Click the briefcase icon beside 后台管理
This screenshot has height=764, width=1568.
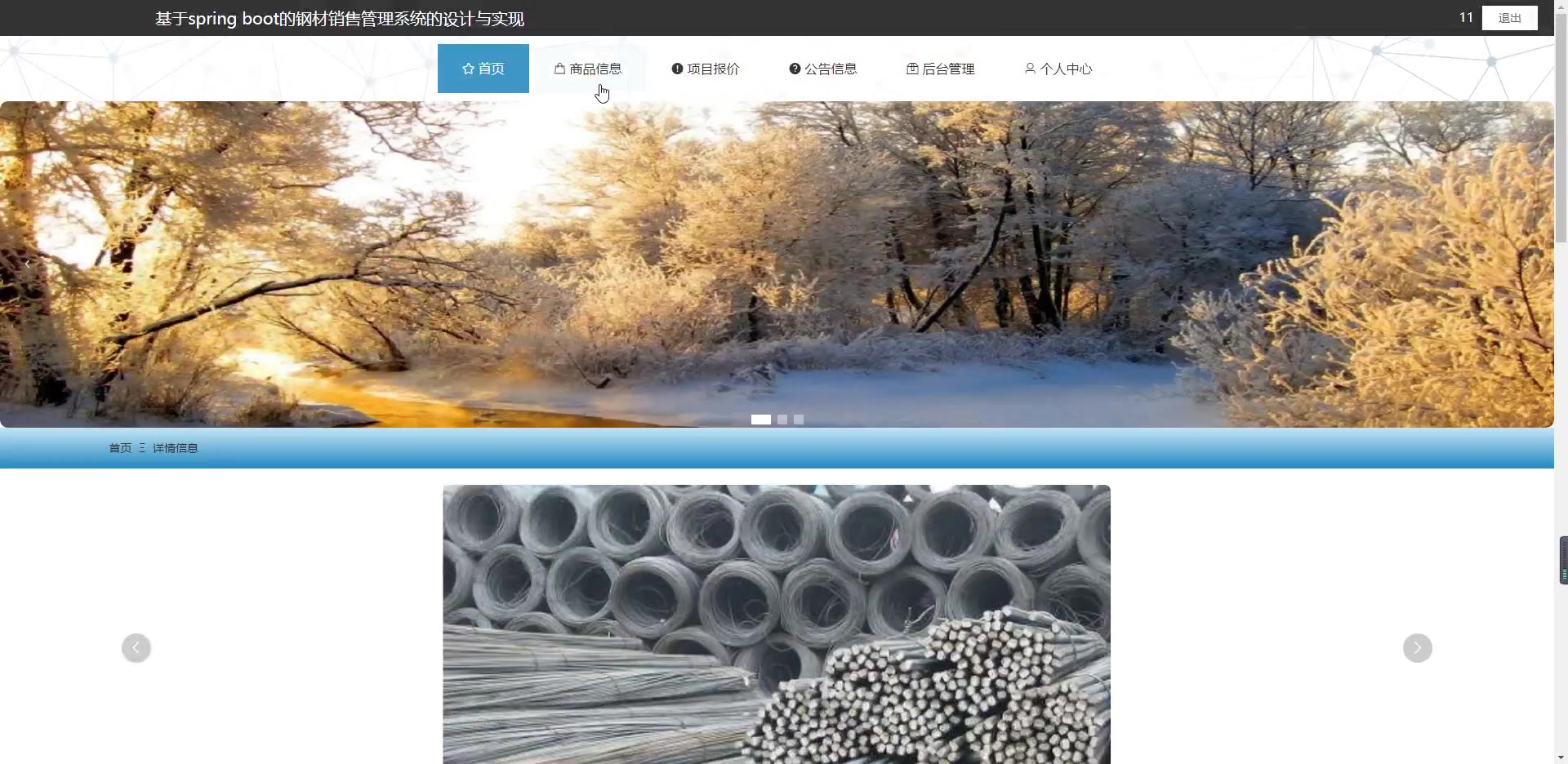tap(912, 69)
